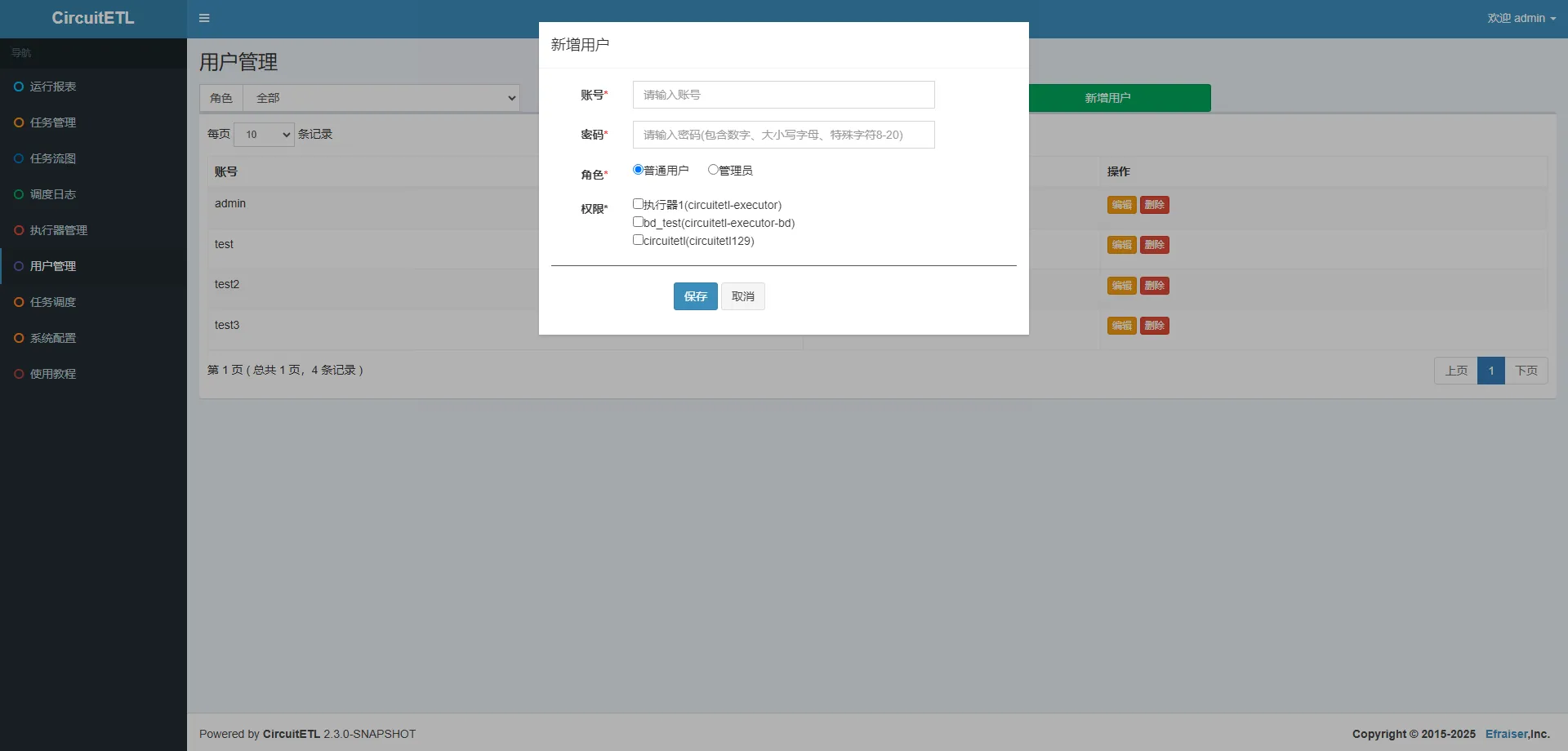This screenshot has width=1568, height=751.
Task: Open 用户管理 in the navigation menu
Action: point(53,266)
